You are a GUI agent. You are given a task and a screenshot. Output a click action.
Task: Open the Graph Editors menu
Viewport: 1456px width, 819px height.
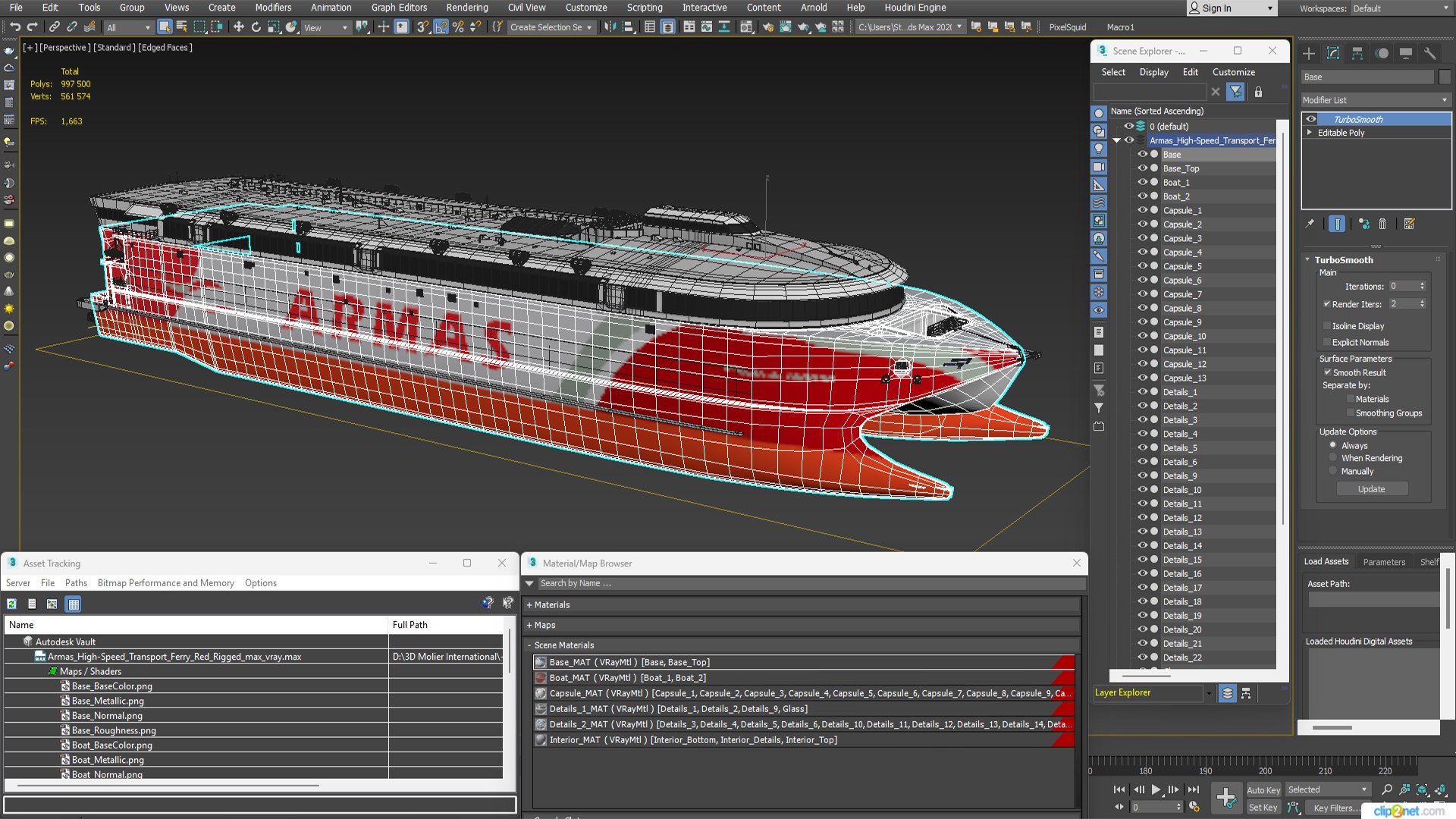click(x=399, y=8)
